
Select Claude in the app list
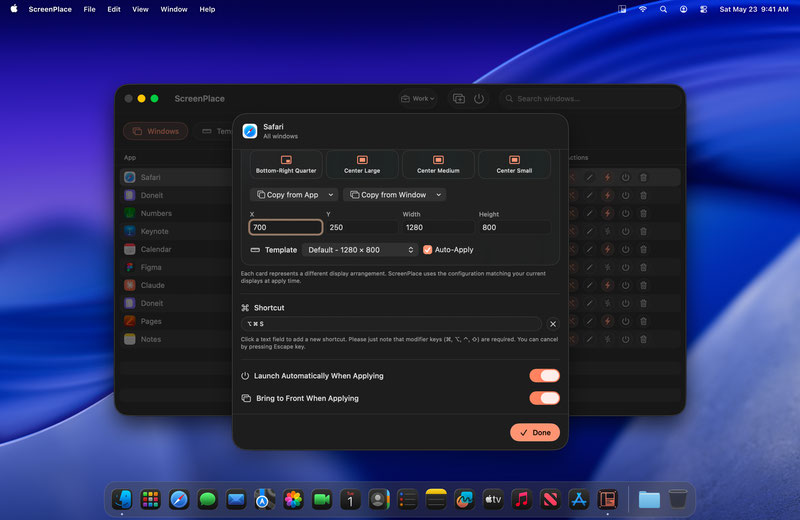point(176,285)
